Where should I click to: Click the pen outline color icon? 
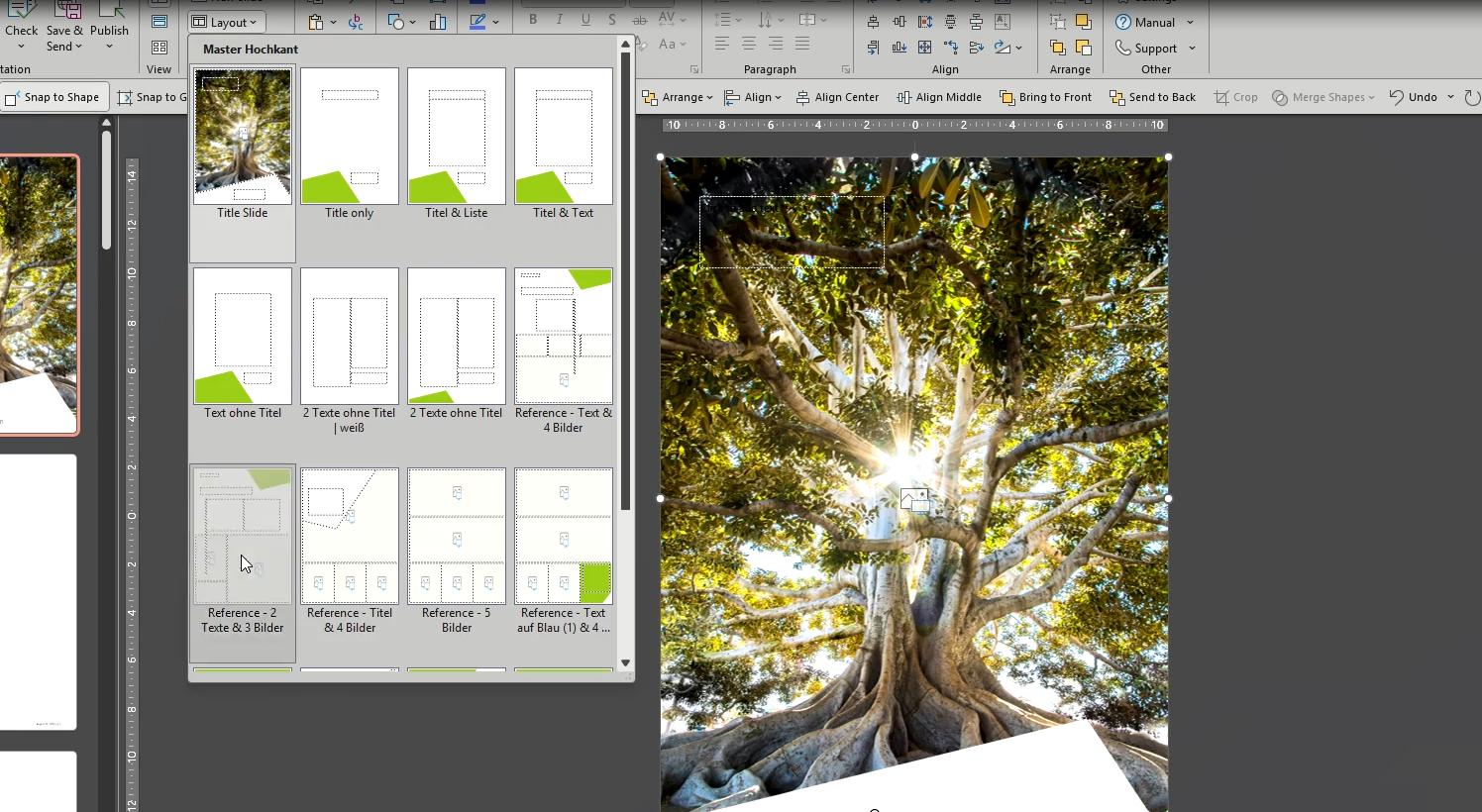coord(477,22)
